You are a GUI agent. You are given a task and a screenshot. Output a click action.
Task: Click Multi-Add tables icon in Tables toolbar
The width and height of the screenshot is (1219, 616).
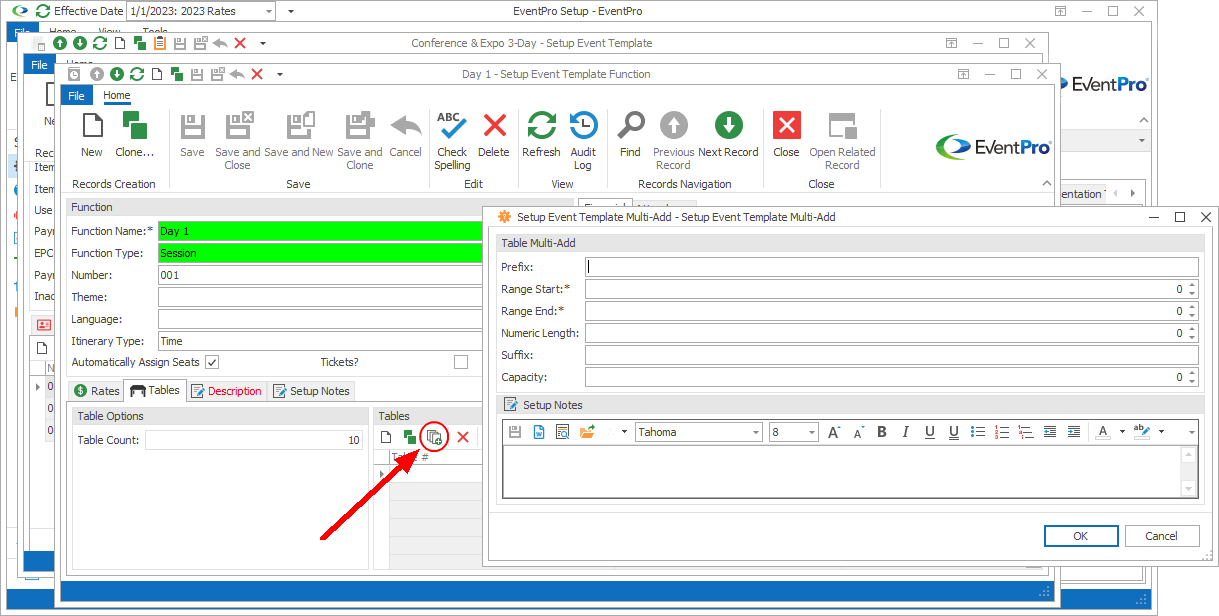tap(434, 437)
